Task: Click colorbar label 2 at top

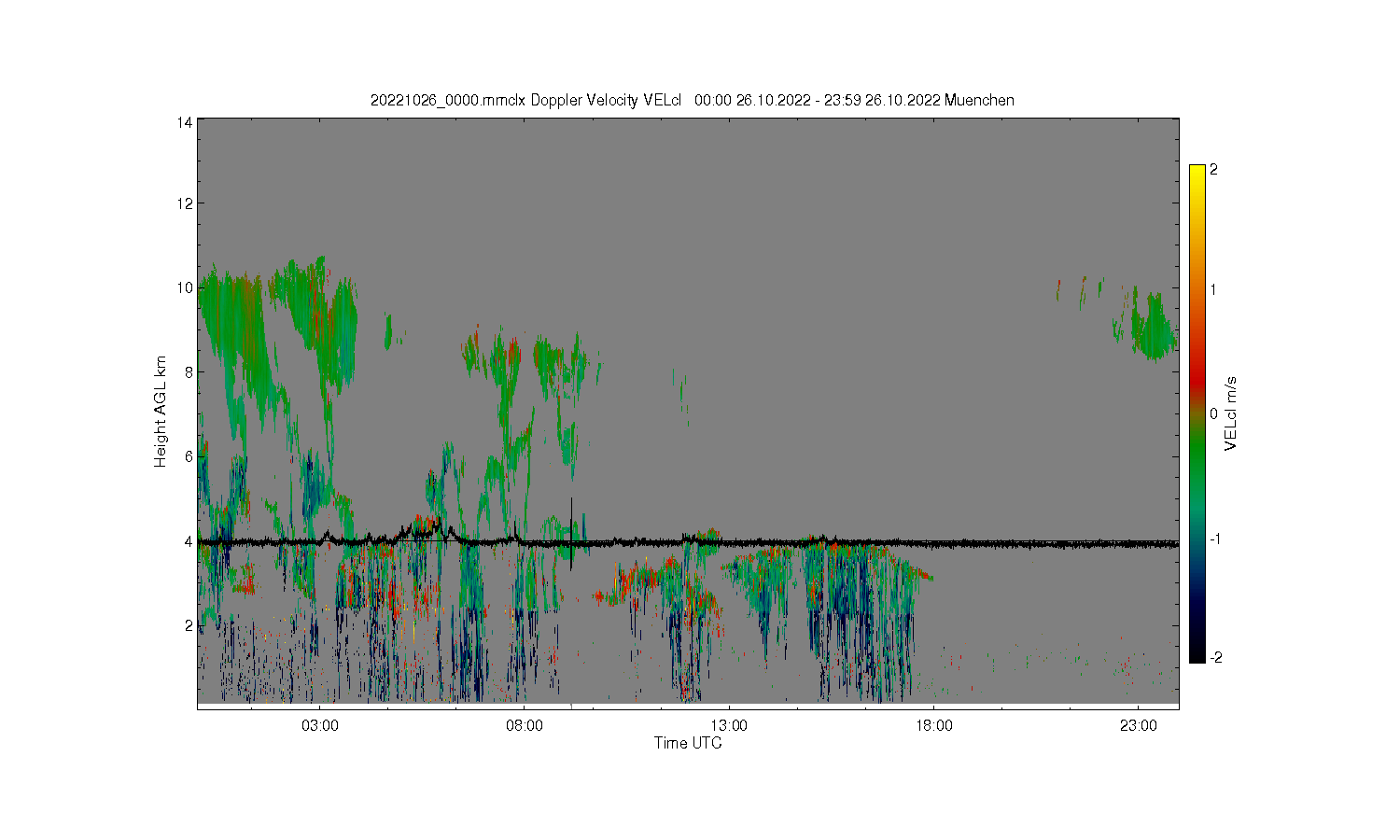Action: (x=1214, y=170)
